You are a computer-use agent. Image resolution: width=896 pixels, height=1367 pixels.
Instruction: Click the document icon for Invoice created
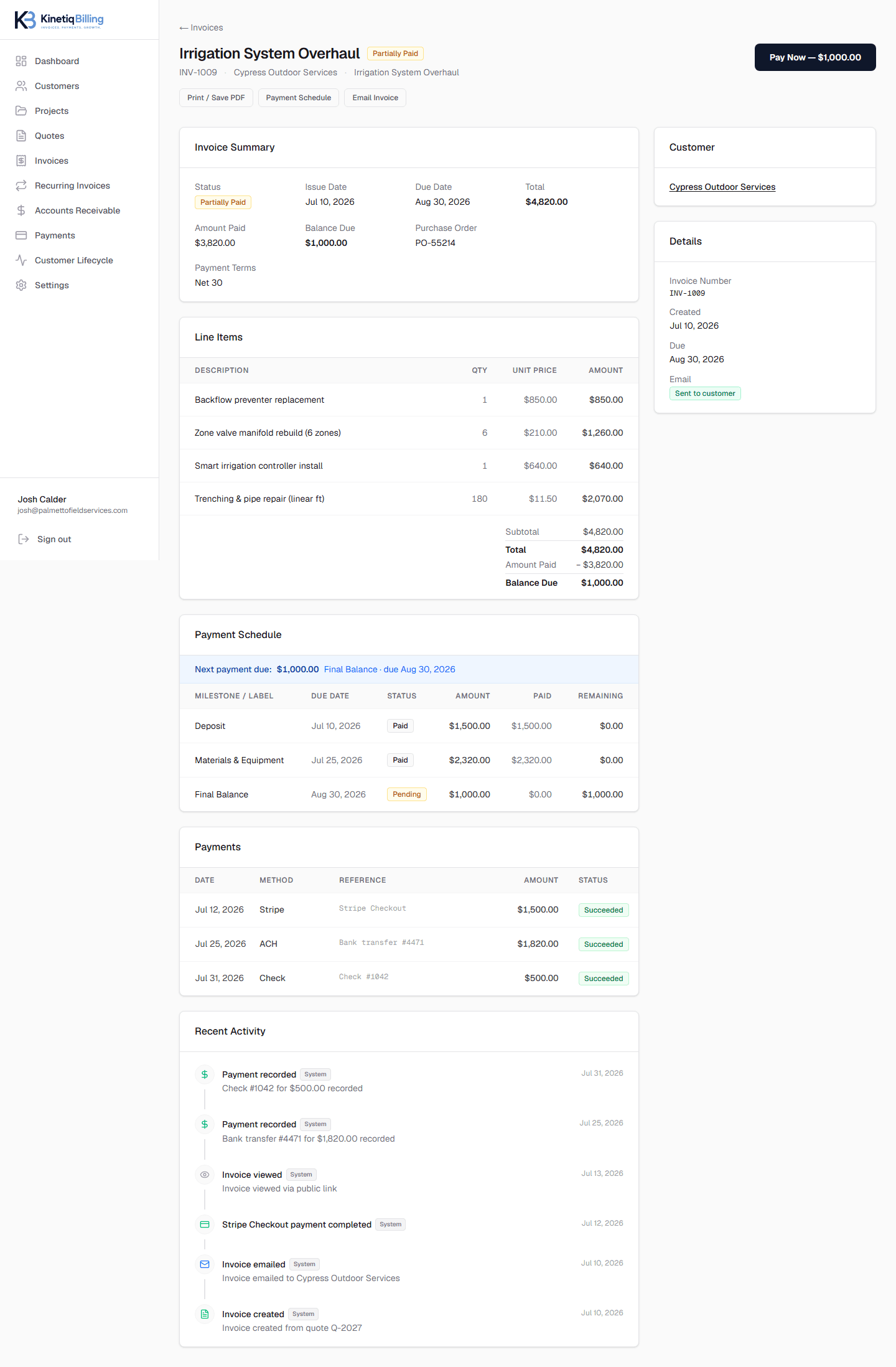pos(205,1314)
